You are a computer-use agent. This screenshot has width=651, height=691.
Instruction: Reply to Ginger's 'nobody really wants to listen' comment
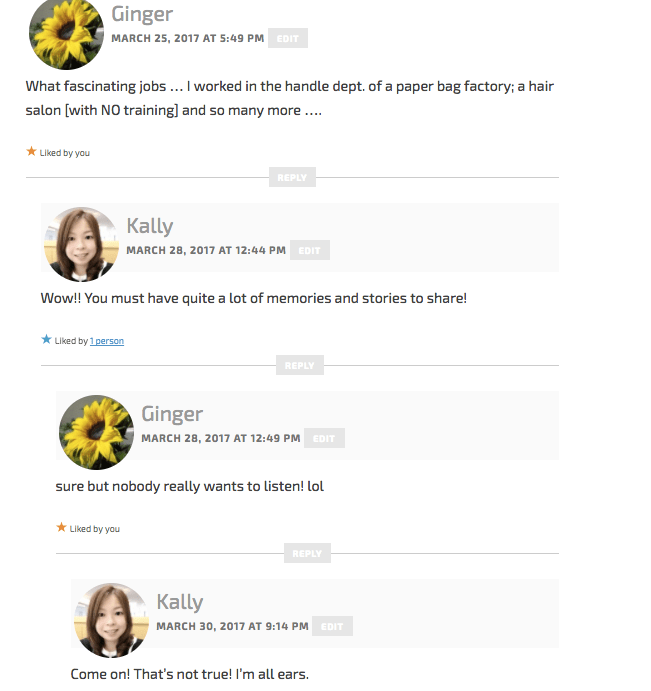307,553
